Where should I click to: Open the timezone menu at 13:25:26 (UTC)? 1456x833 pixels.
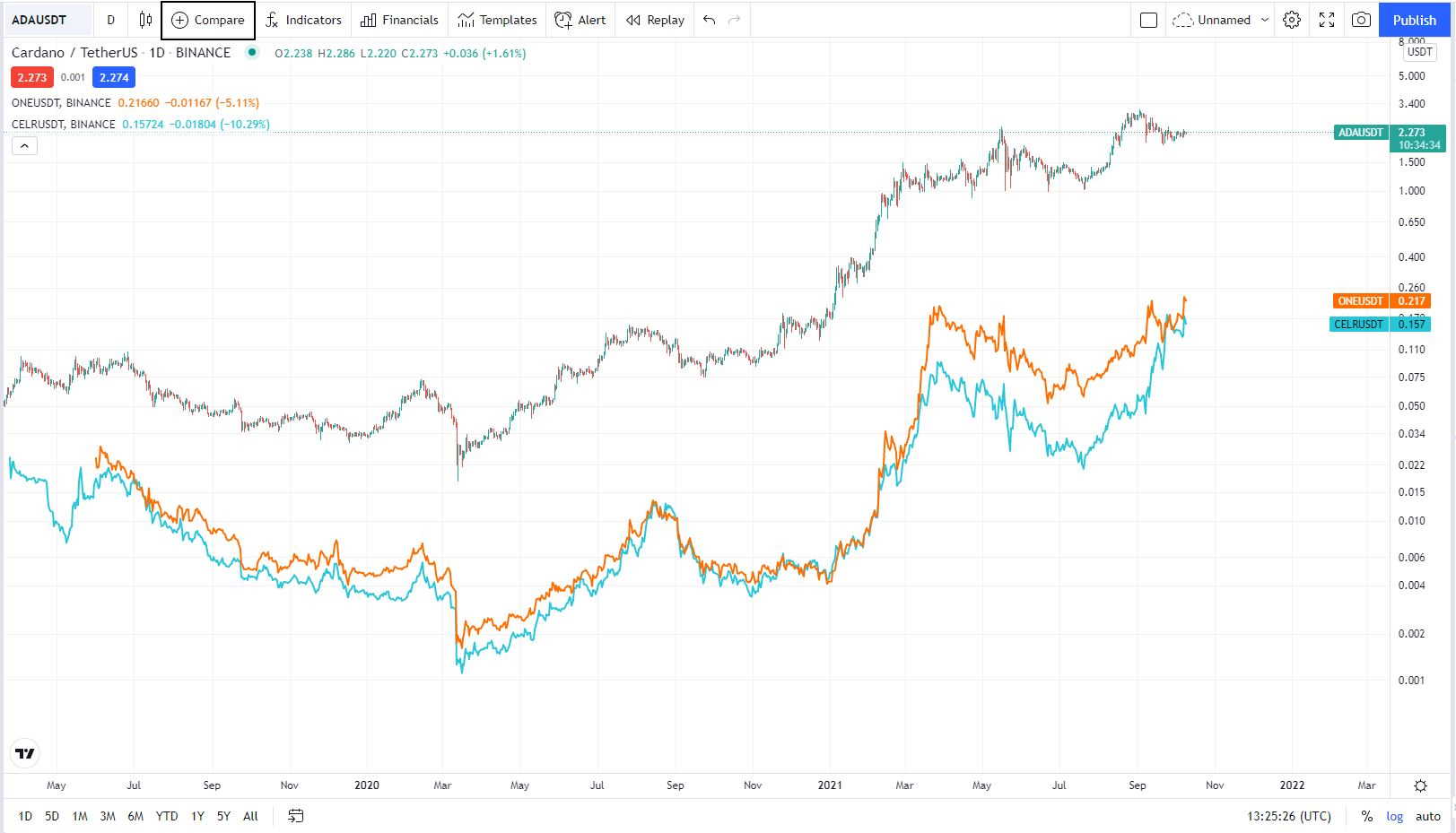[x=1289, y=816]
